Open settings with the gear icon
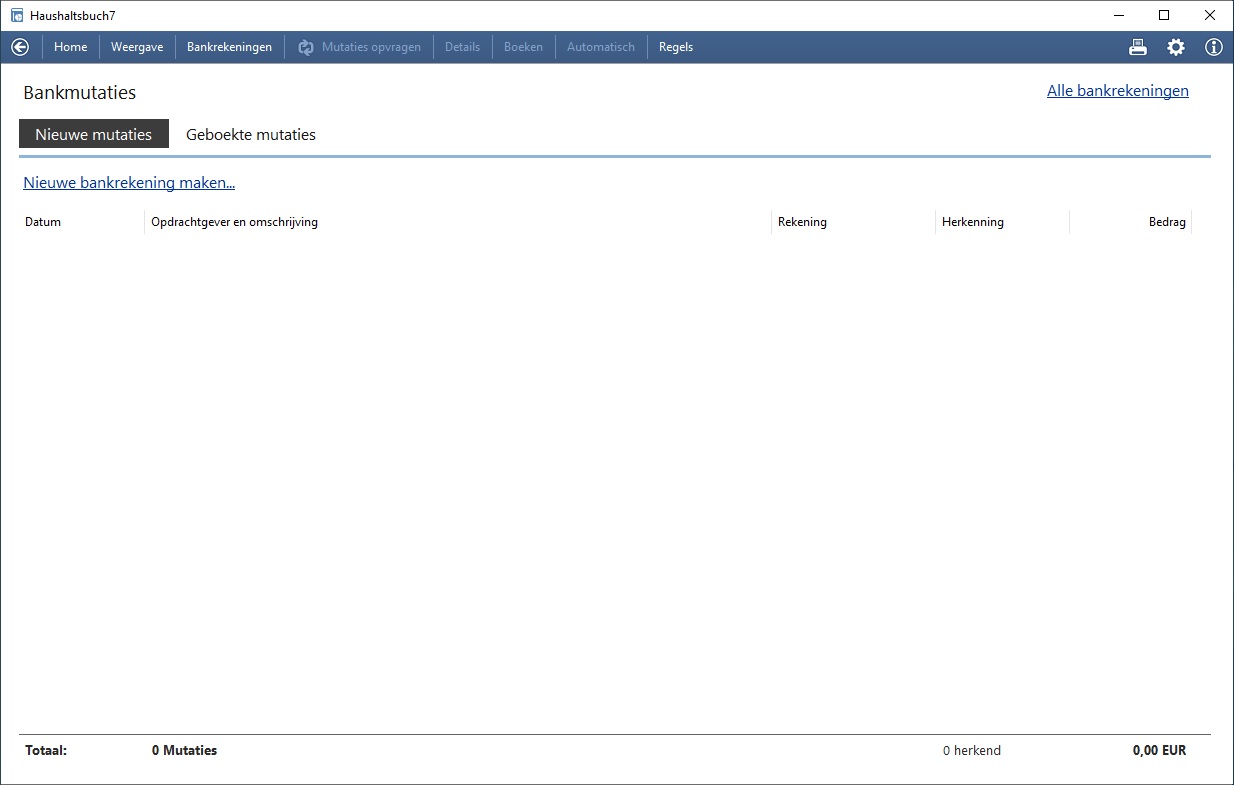 1176,47
